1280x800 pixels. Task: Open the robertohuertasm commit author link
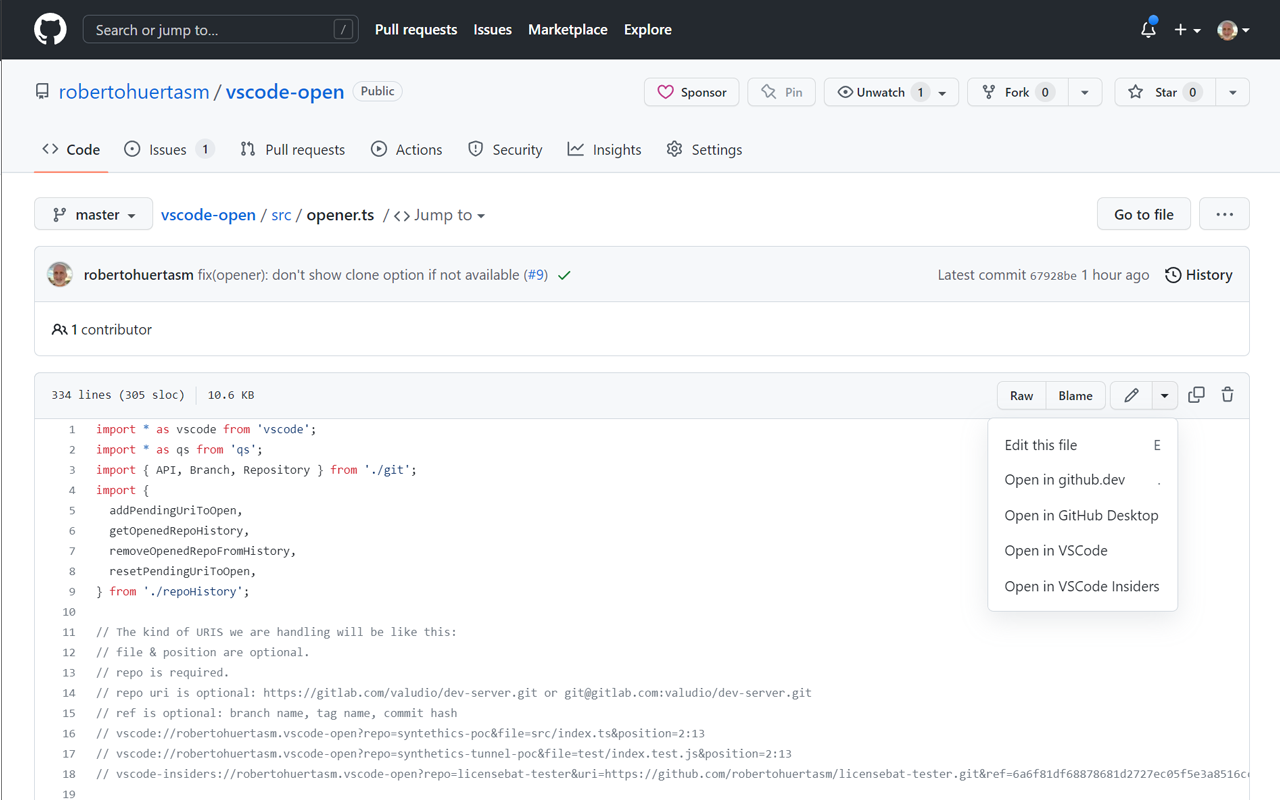point(139,275)
